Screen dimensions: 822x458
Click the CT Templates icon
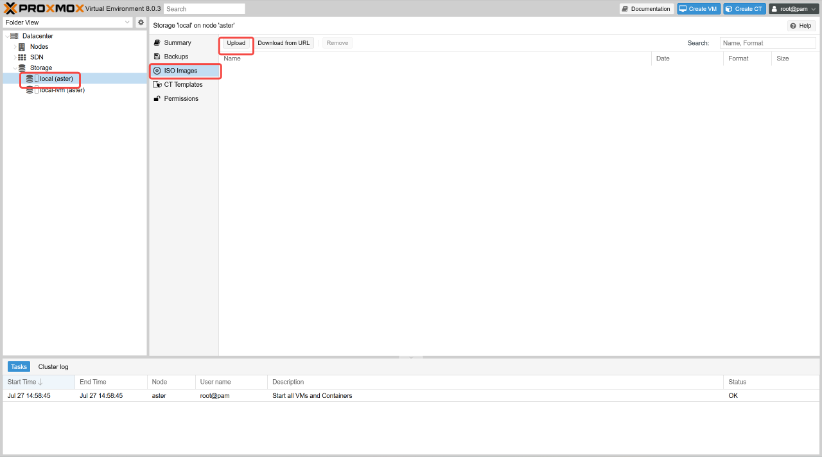coord(157,84)
